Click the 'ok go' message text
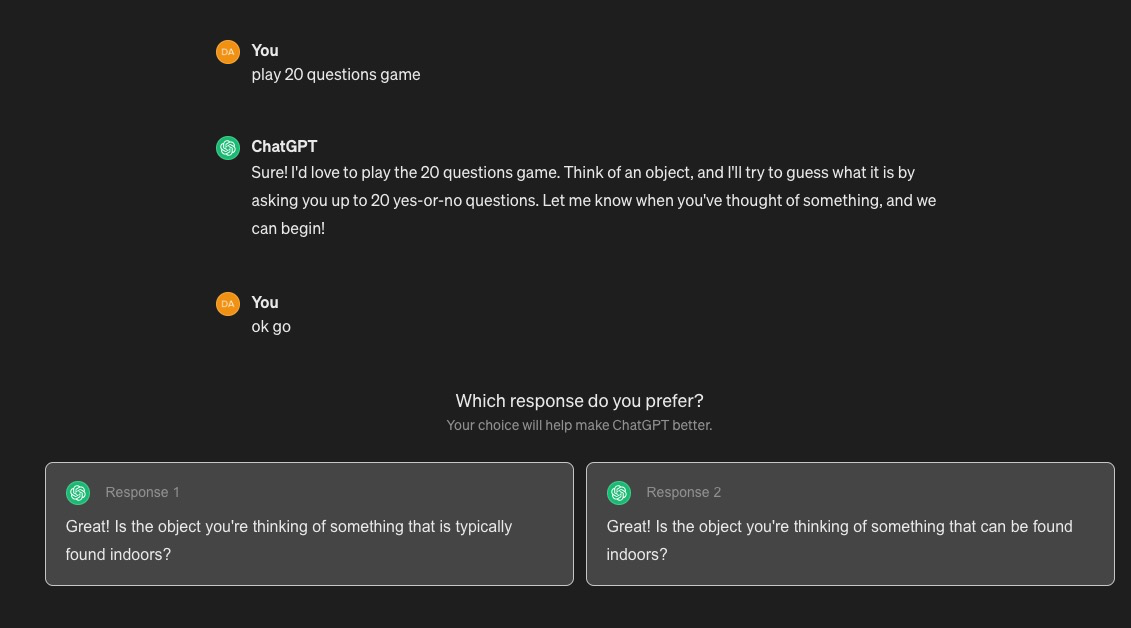 pos(271,326)
